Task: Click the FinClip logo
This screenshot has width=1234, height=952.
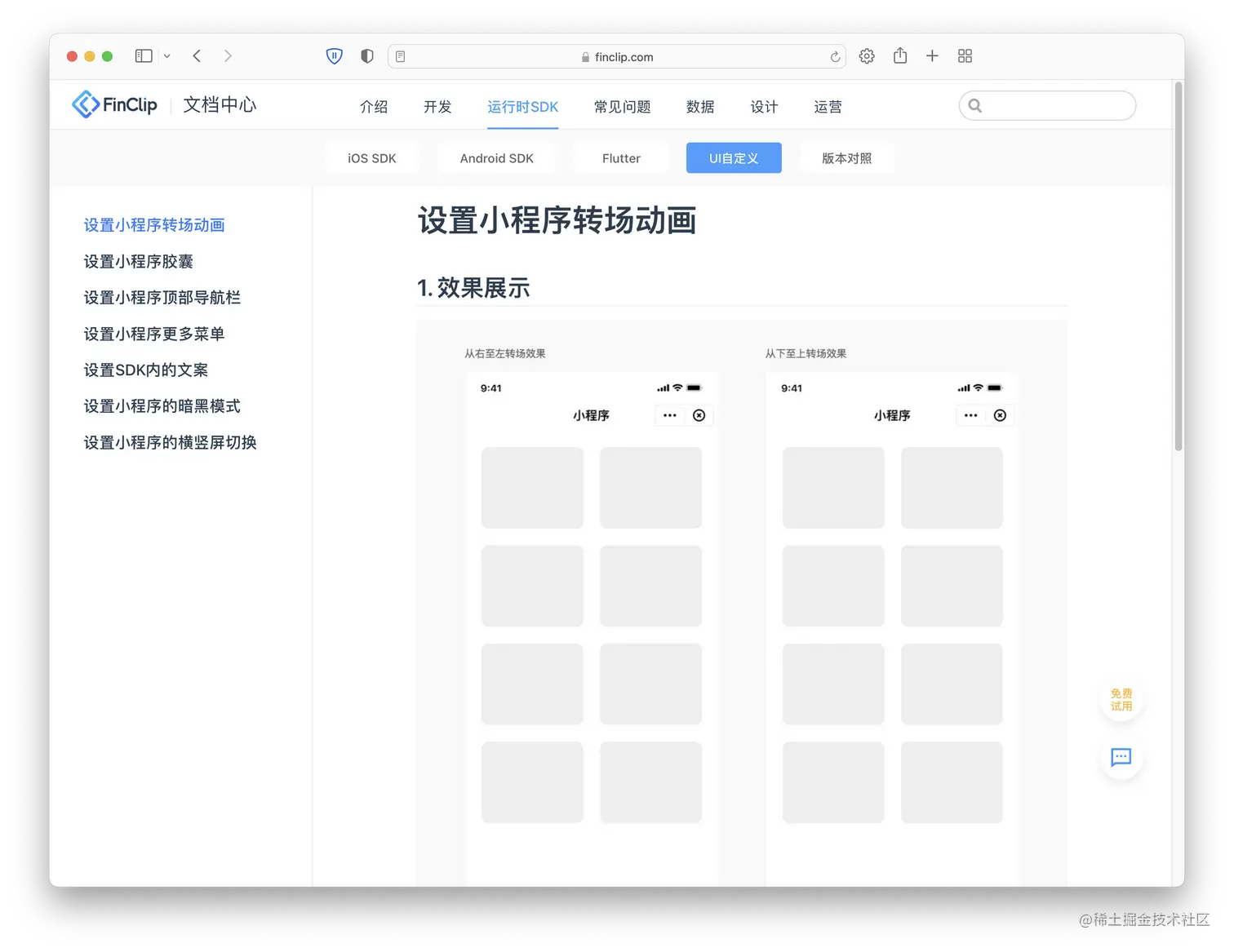Action: [x=114, y=104]
